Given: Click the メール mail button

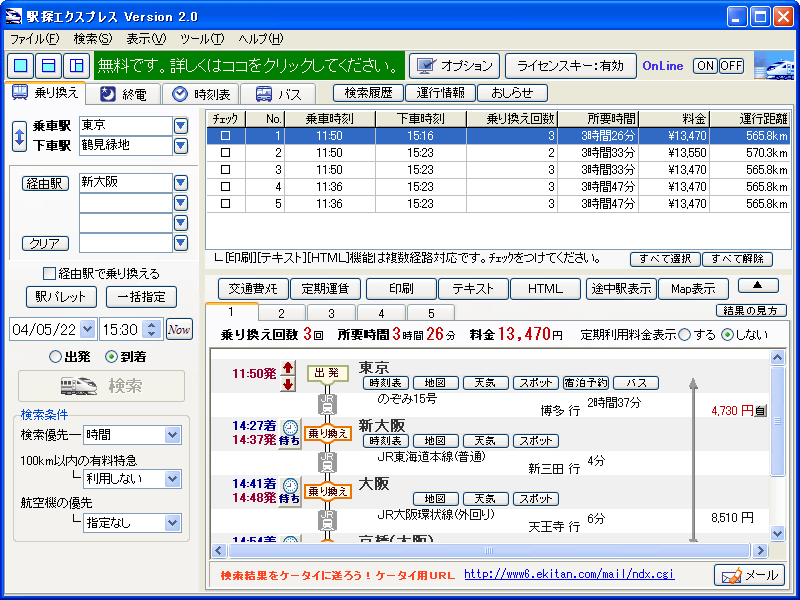Looking at the screenshot, I should (x=749, y=576).
